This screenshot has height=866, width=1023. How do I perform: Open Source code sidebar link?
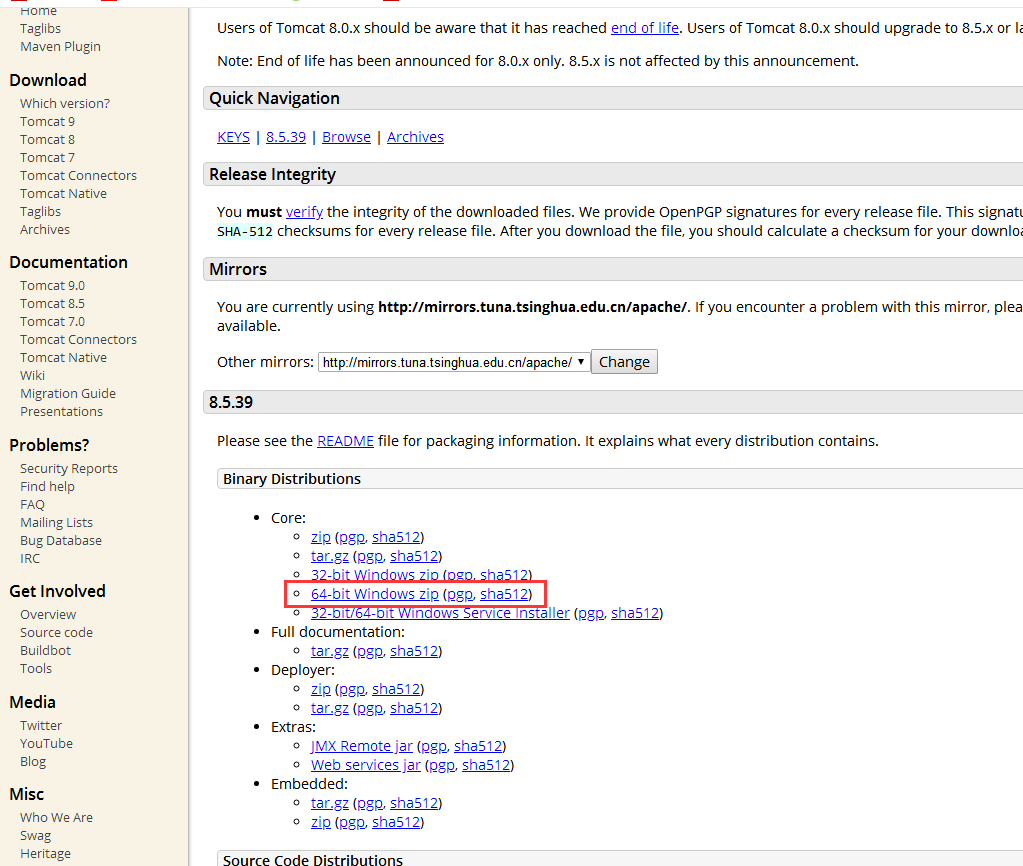pos(56,633)
